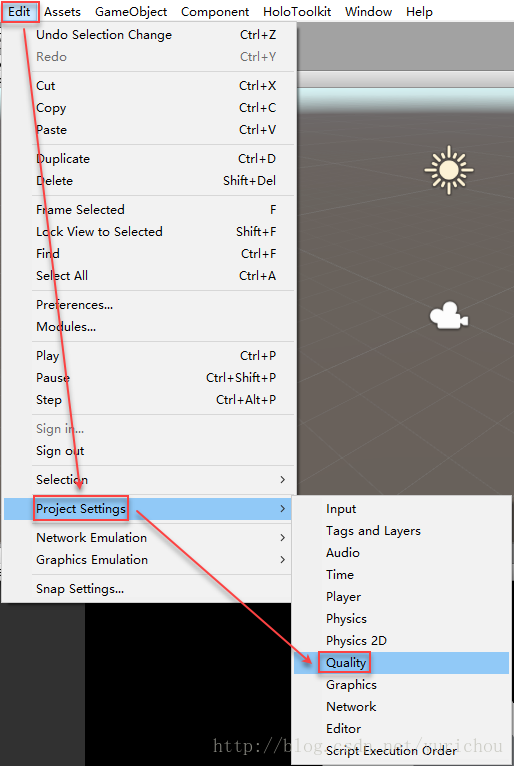514x766 pixels.
Task: Open Physics 2D project settings
Action: tap(401, 640)
